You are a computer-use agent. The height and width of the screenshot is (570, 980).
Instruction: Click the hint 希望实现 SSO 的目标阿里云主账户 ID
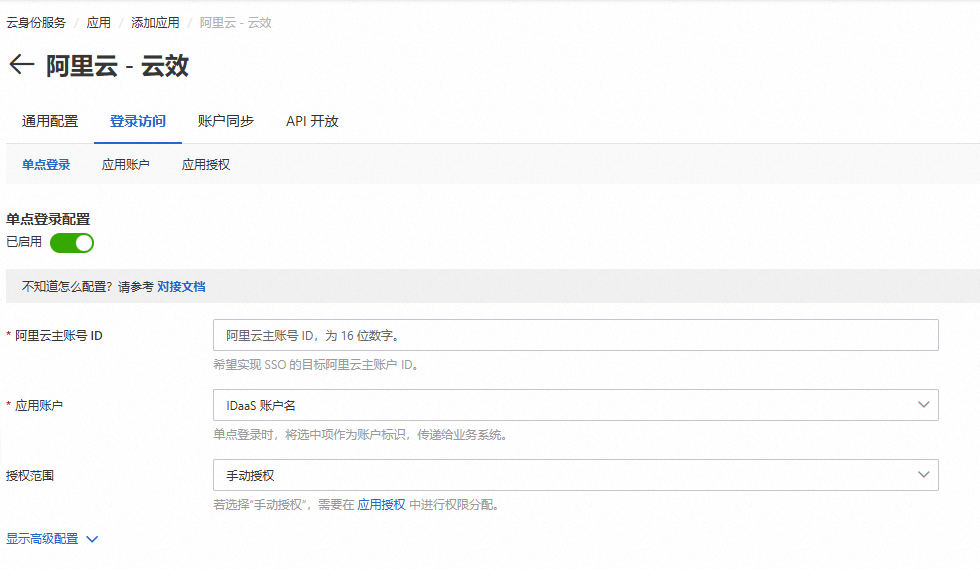pos(316,364)
